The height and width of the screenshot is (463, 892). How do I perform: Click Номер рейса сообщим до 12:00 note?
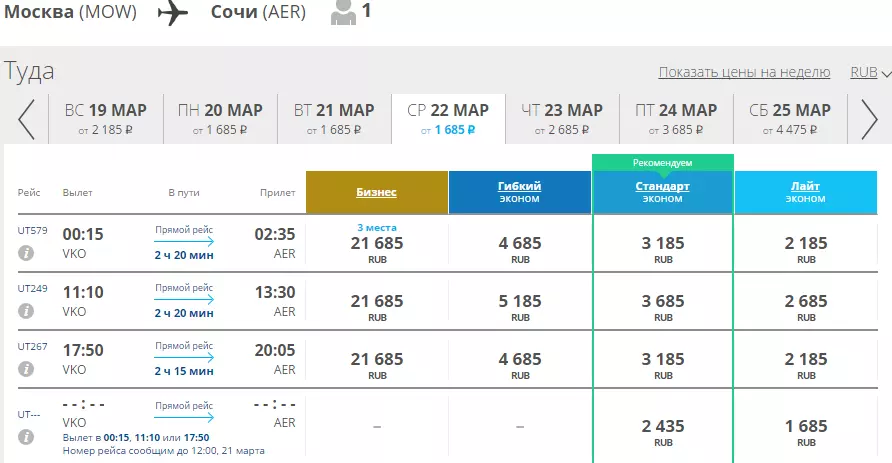163,450
